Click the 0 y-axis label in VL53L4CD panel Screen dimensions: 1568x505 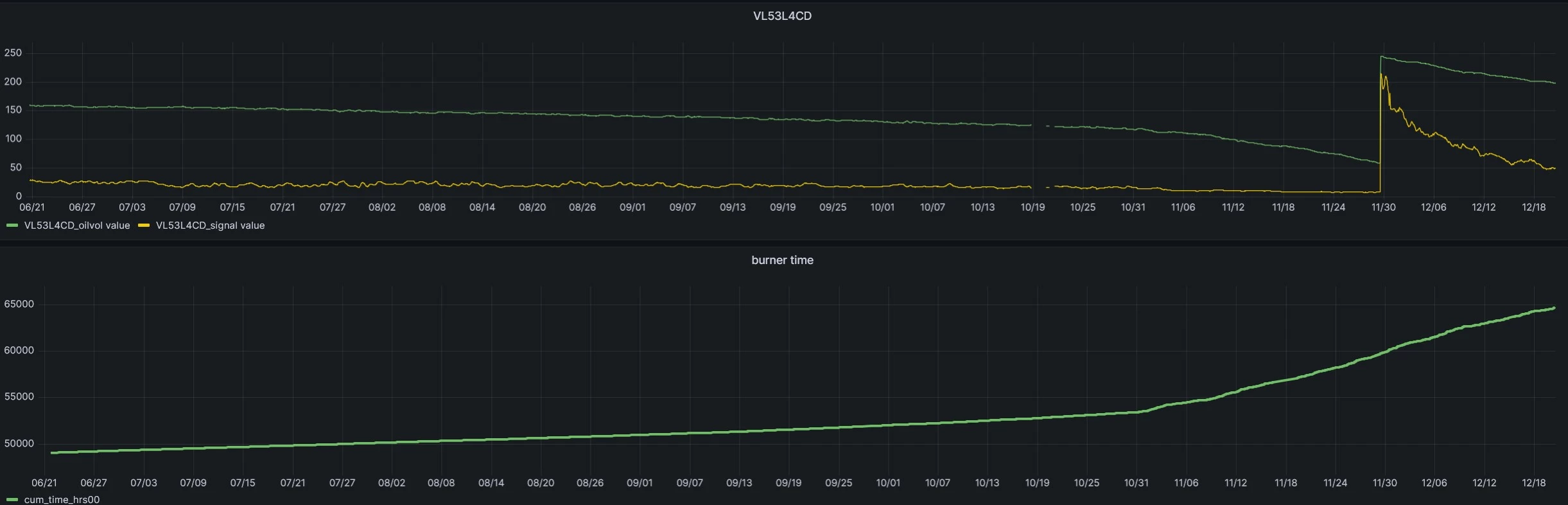point(19,196)
